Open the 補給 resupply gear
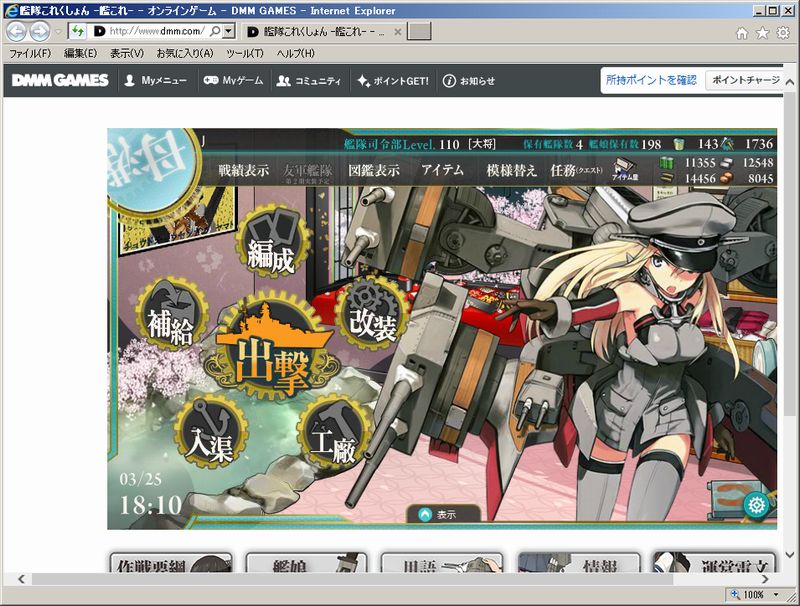The height and width of the screenshot is (606, 800). pos(172,312)
